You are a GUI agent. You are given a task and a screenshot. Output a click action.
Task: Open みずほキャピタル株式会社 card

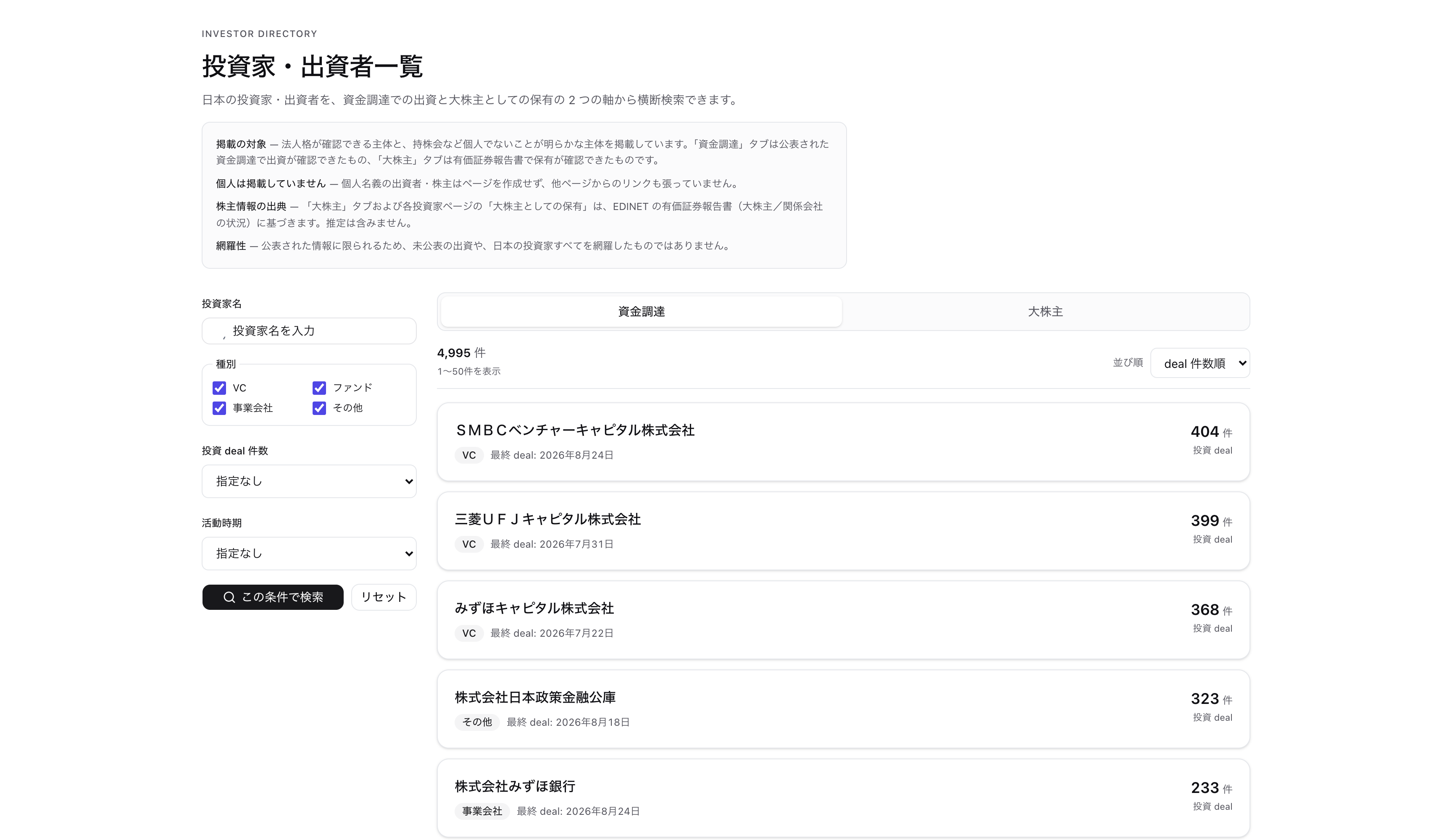843,620
